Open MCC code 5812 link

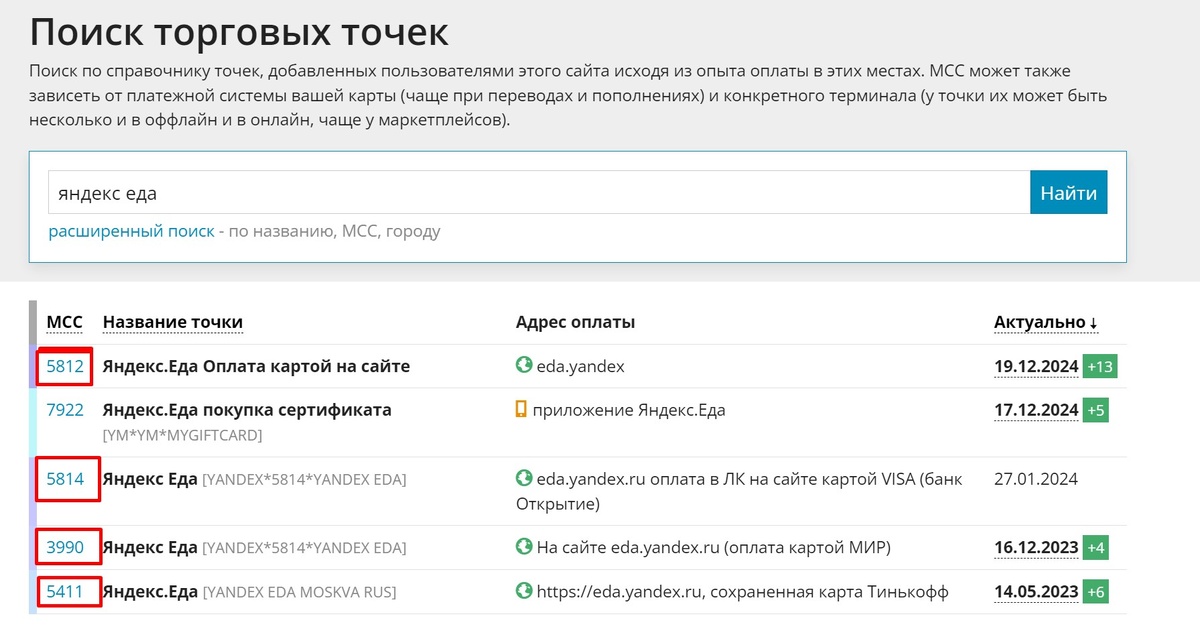64,366
